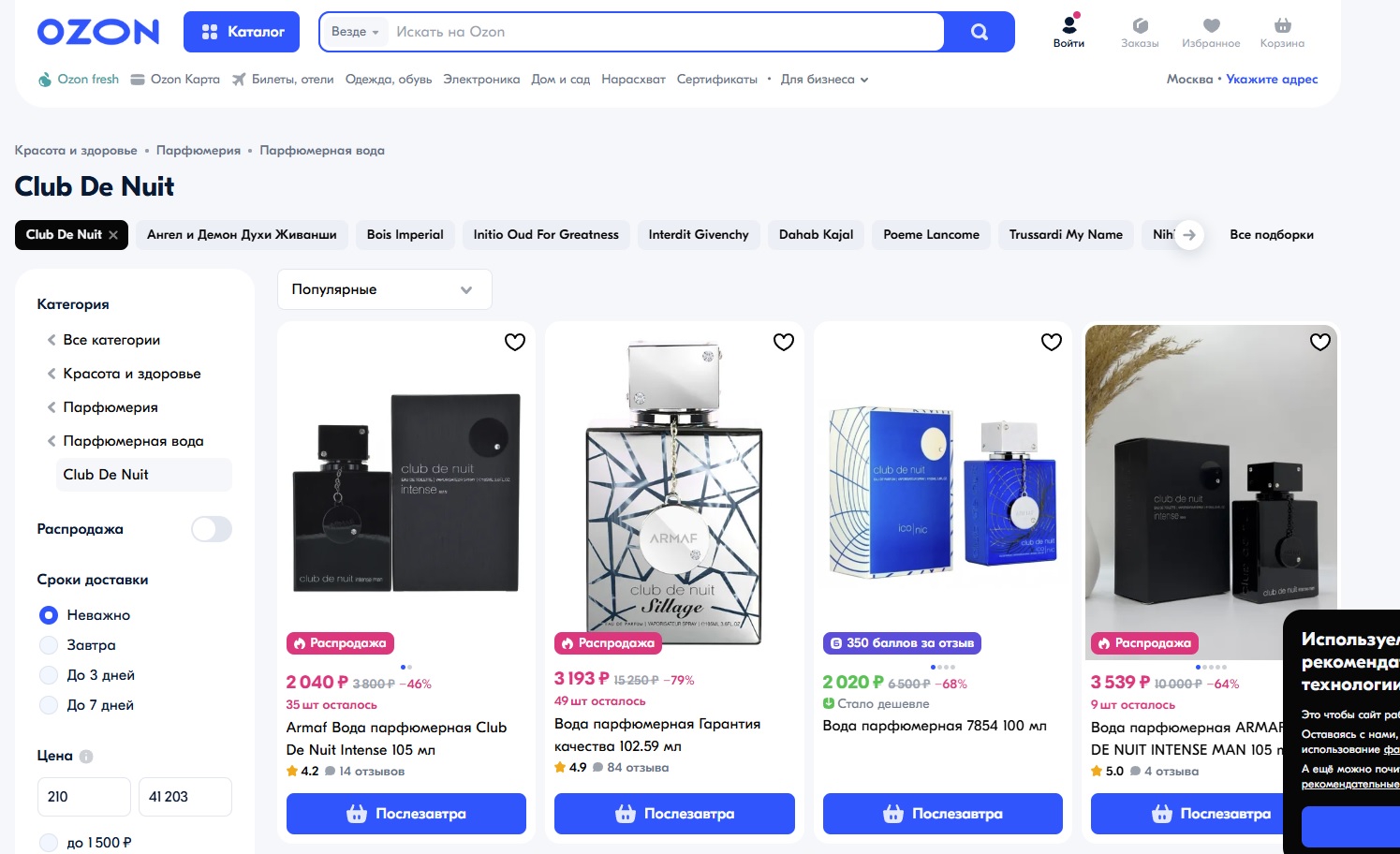Click the Укажите адрес link
Viewport: 1400px width, 854px height.
[1272, 80]
